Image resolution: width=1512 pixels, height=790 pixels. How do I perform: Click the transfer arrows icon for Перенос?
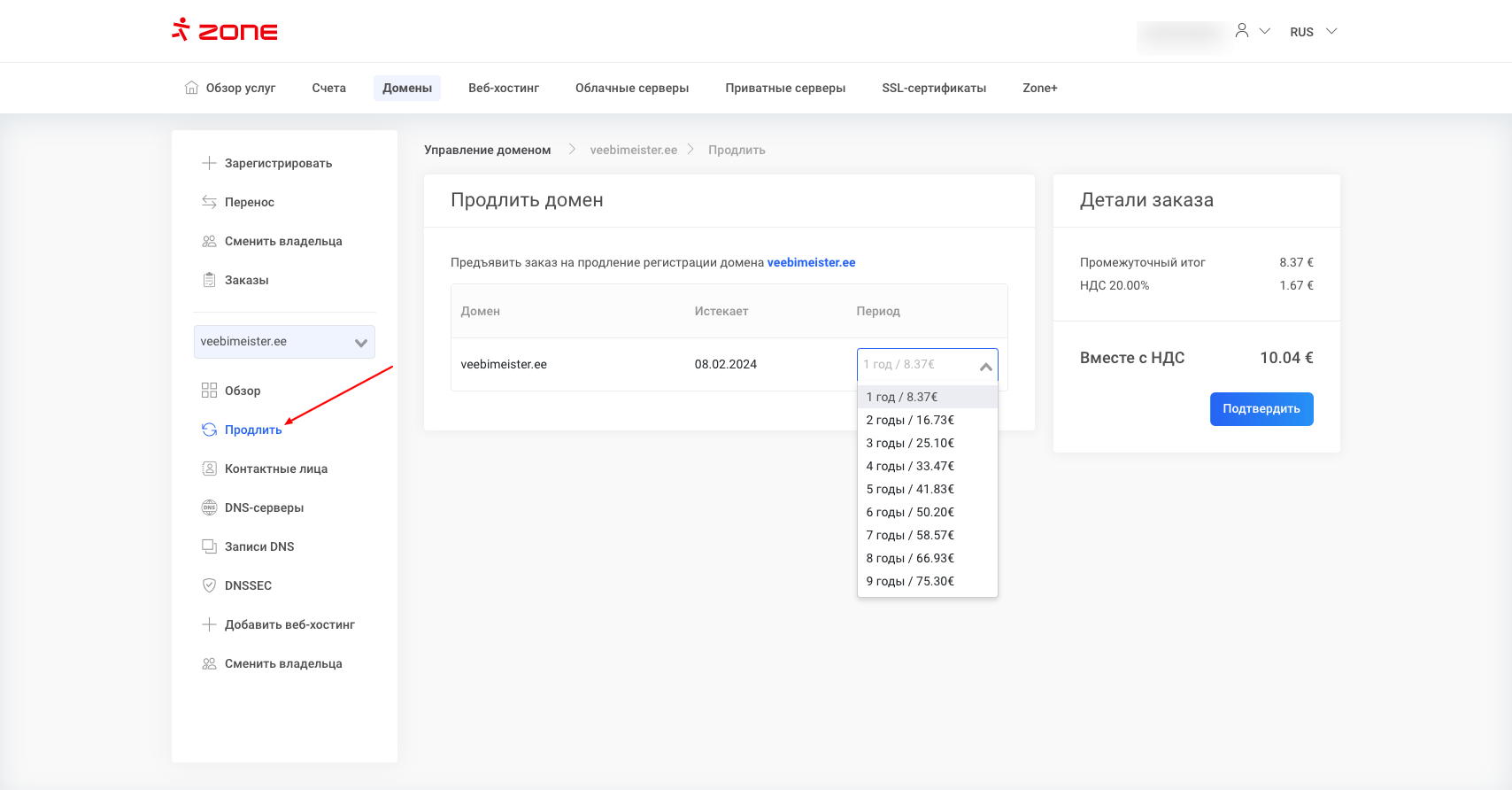coord(209,202)
